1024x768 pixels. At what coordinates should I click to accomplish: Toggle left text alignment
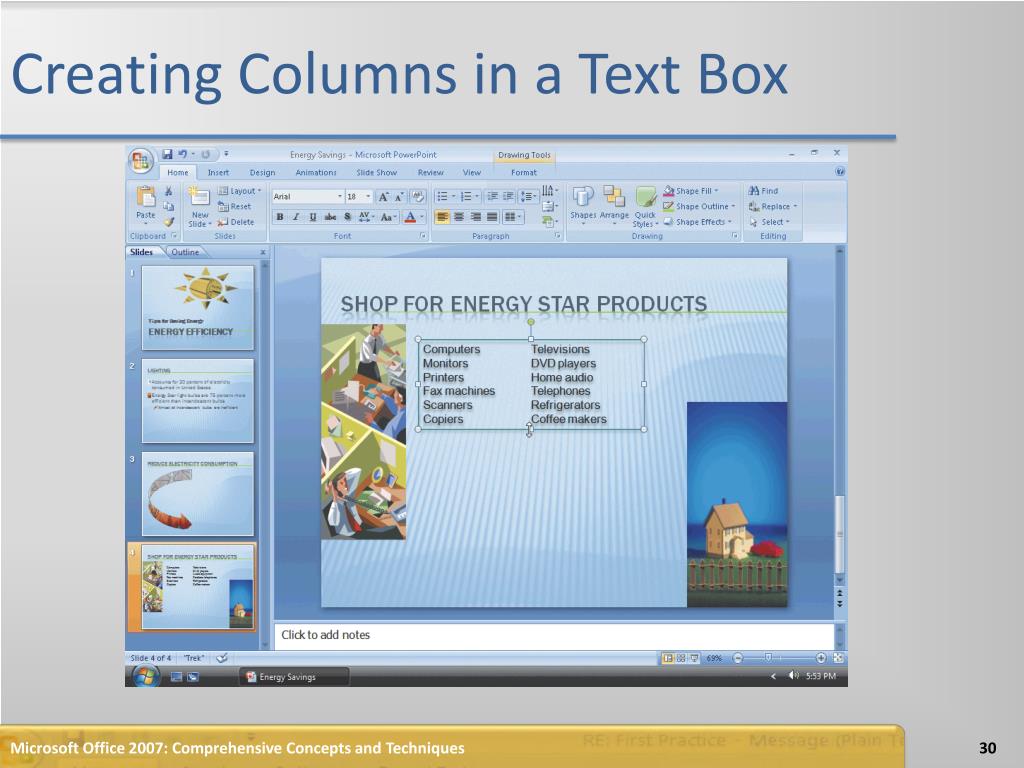point(442,217)
